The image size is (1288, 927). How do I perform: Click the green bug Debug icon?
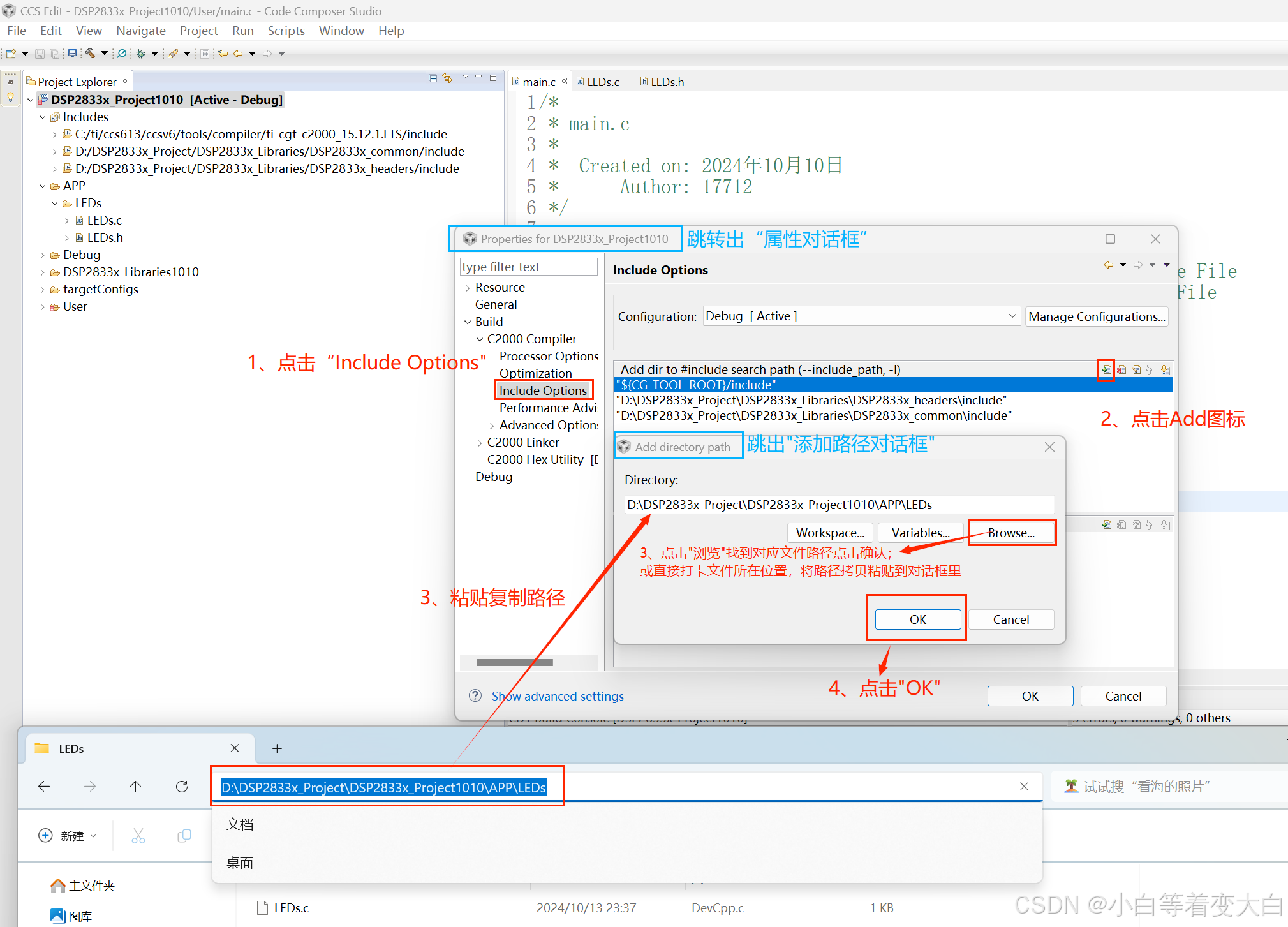(140, 54)
